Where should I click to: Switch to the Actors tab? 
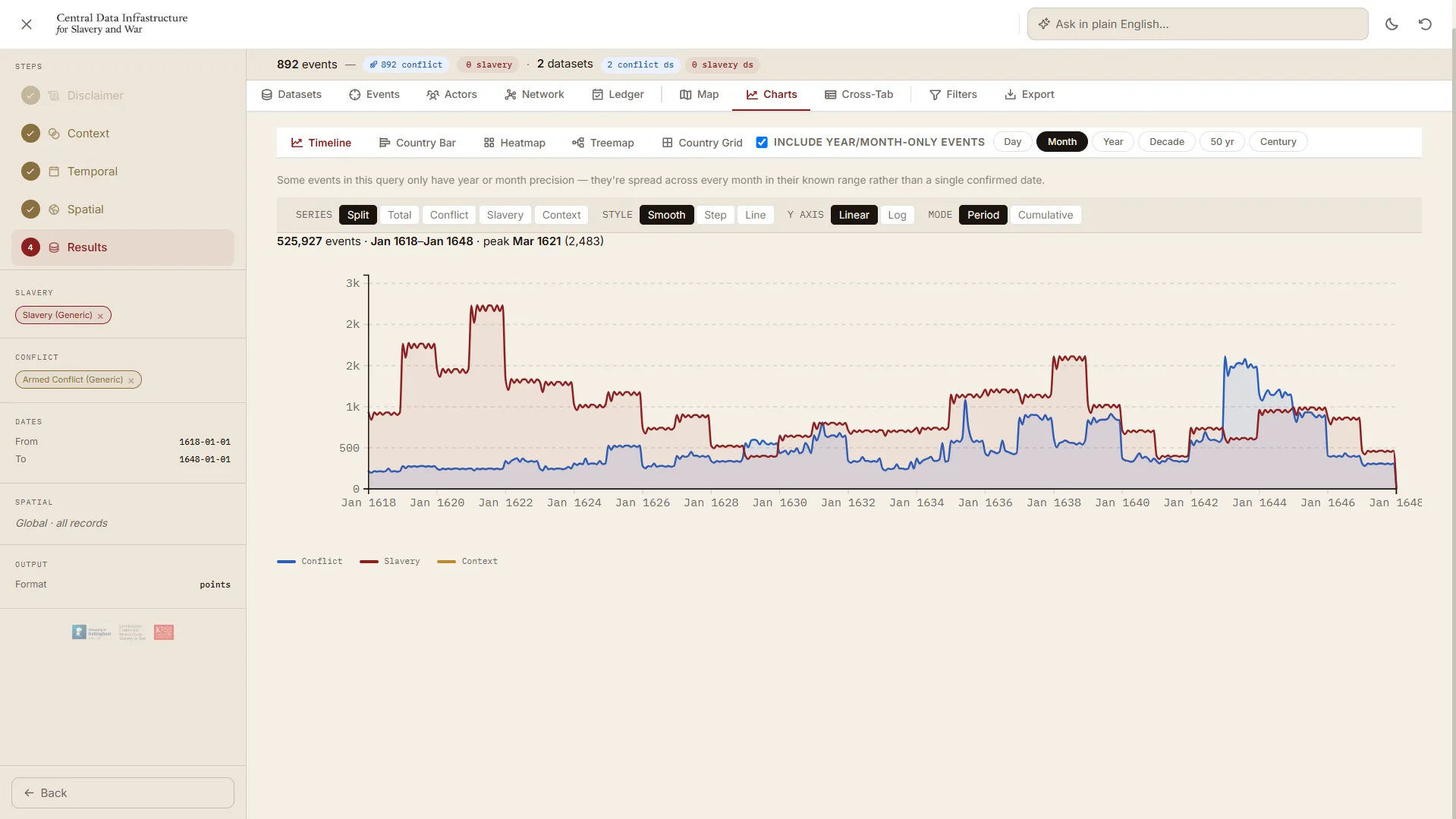(451, 95)
